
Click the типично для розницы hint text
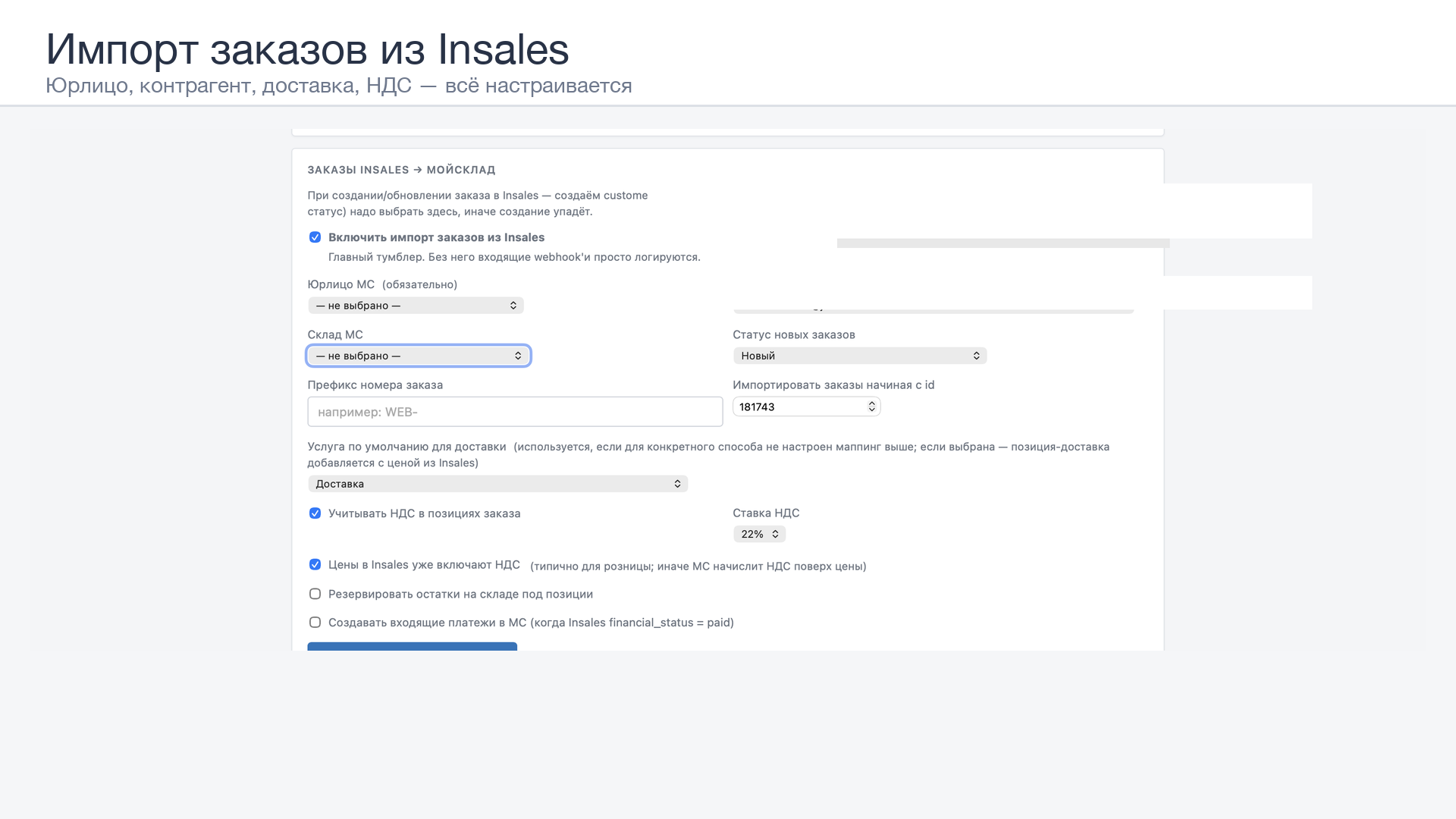tap(698, 566)
